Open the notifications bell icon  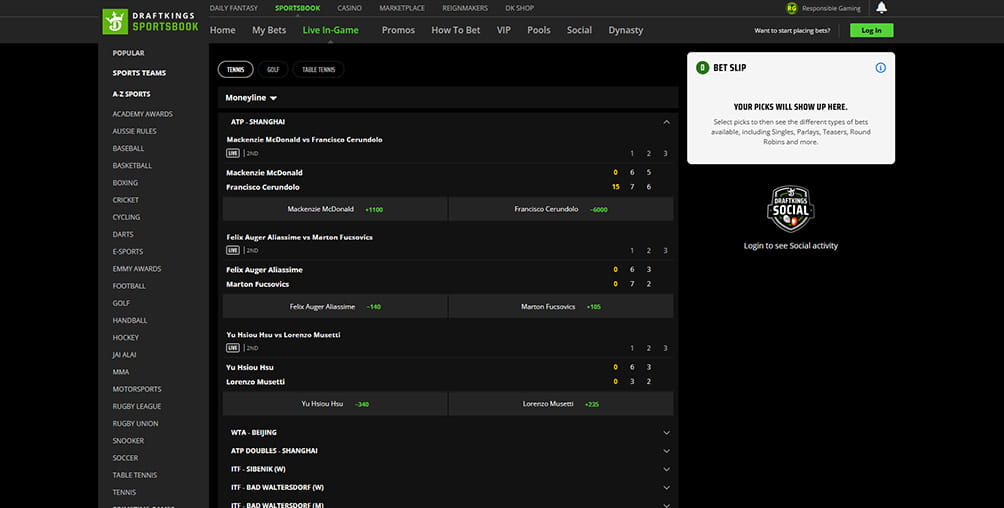882,8
